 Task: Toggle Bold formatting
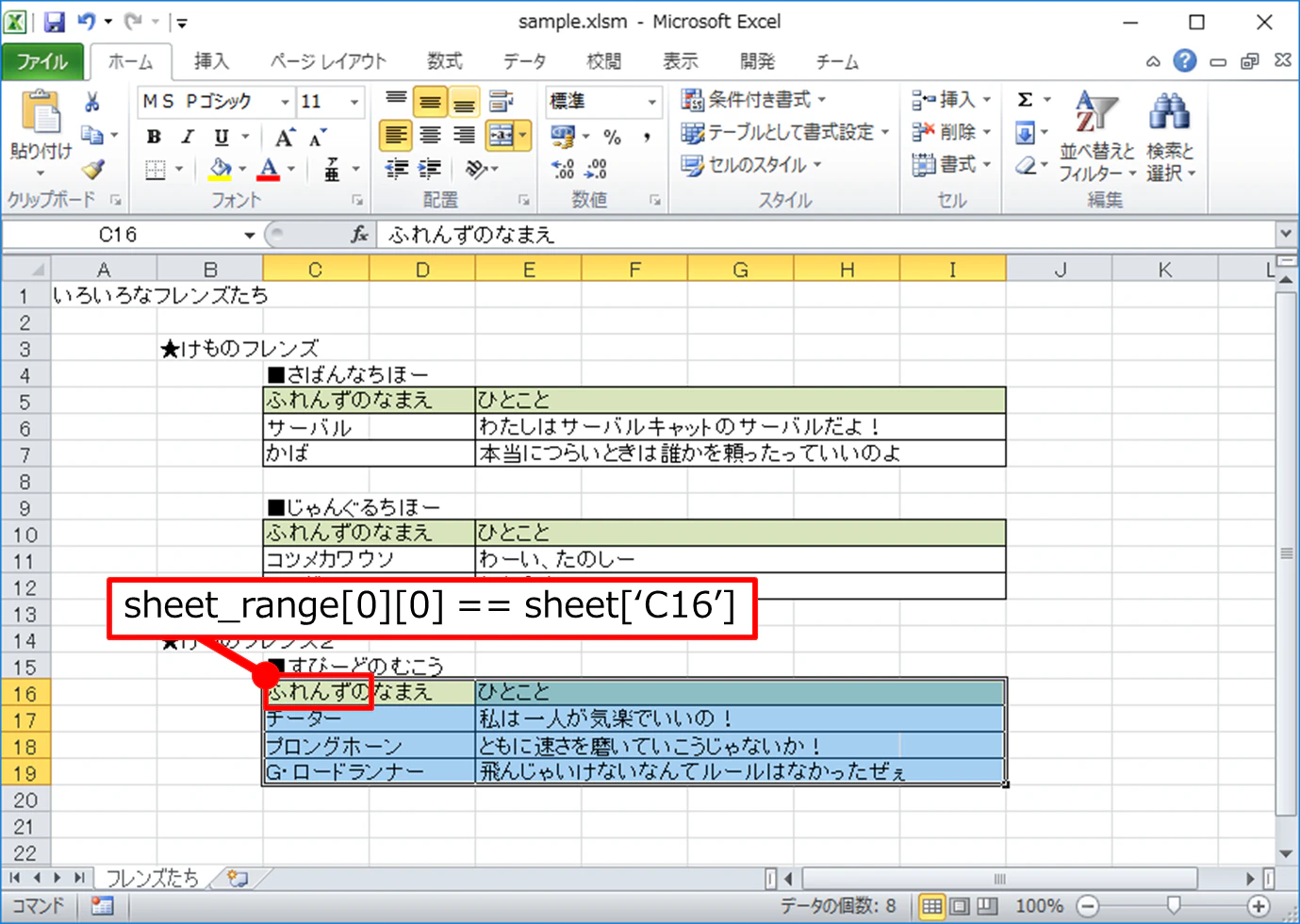[x=154, y=137]
